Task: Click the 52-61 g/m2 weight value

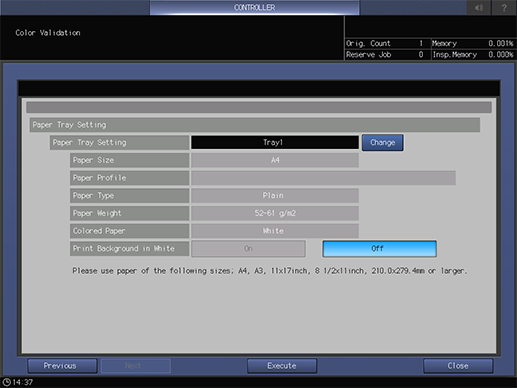Action: 275,213
